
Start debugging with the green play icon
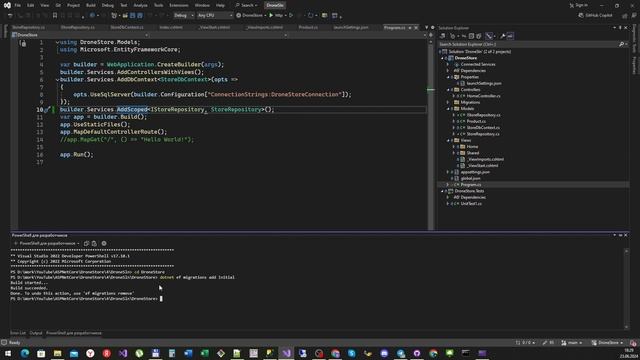point(271,16)
